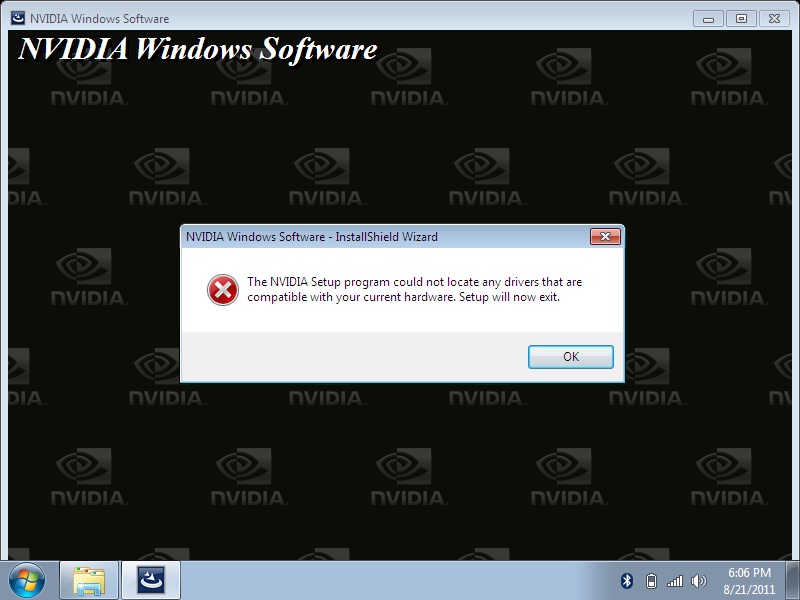Open the installer icon menu in title bar
The width and height of the screenshot is (800, 600).
coord(18,18)
